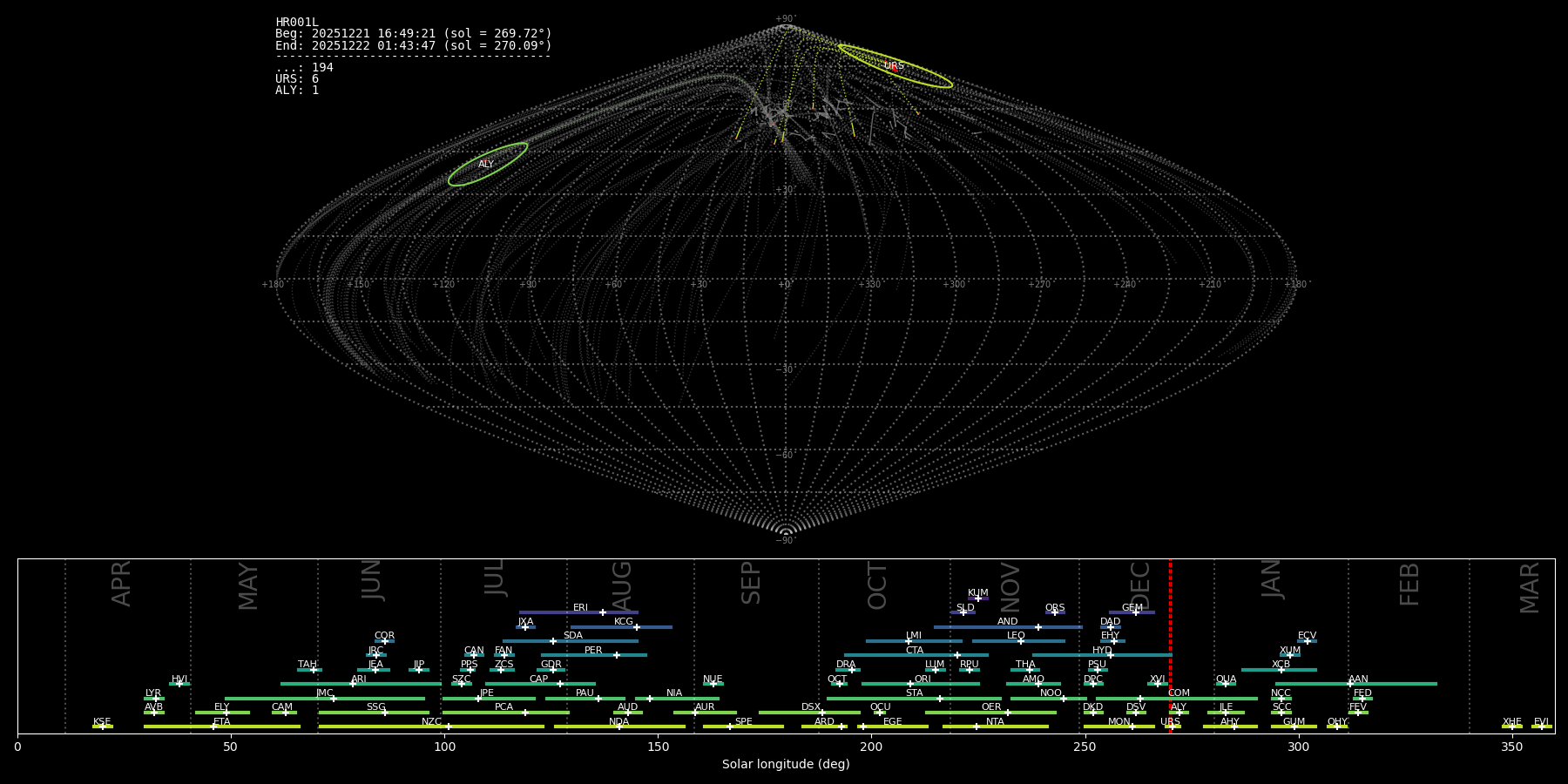The width and height of the screenshot is (1568, 784).
Task: Click the NZC shower label
Action: tap(431, 721)
